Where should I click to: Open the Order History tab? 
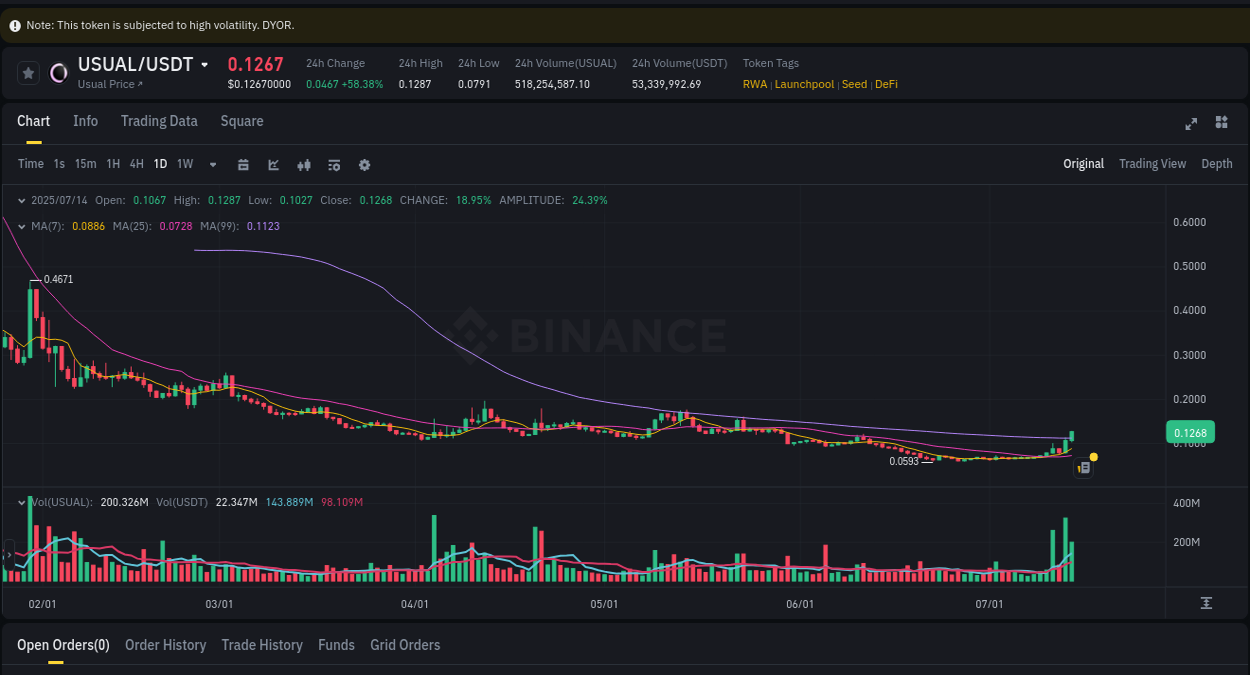pyautogui.click(x=165, y=645)
